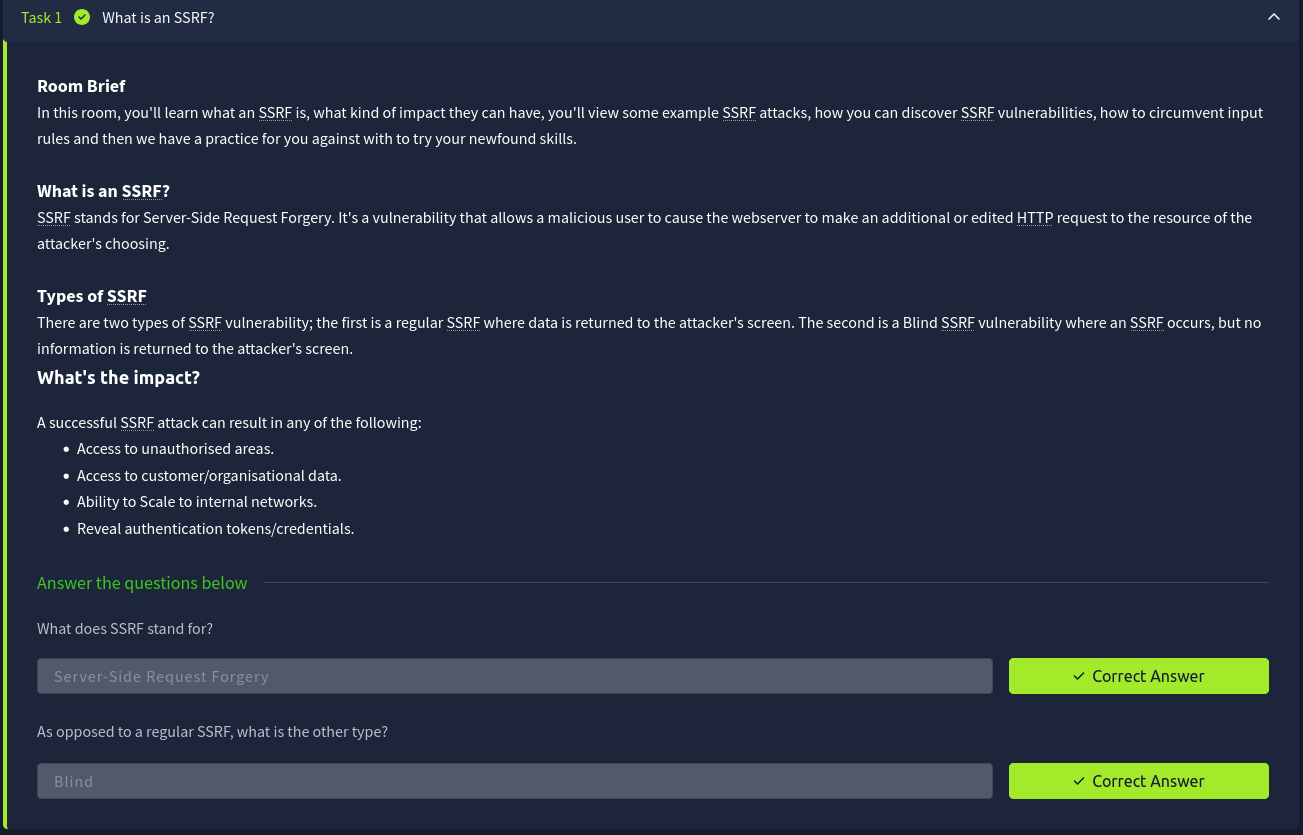The image size is (1303, 835).
Task: Click the question 'What does SSRF stand for?'
Action: [x=125, y=629]
